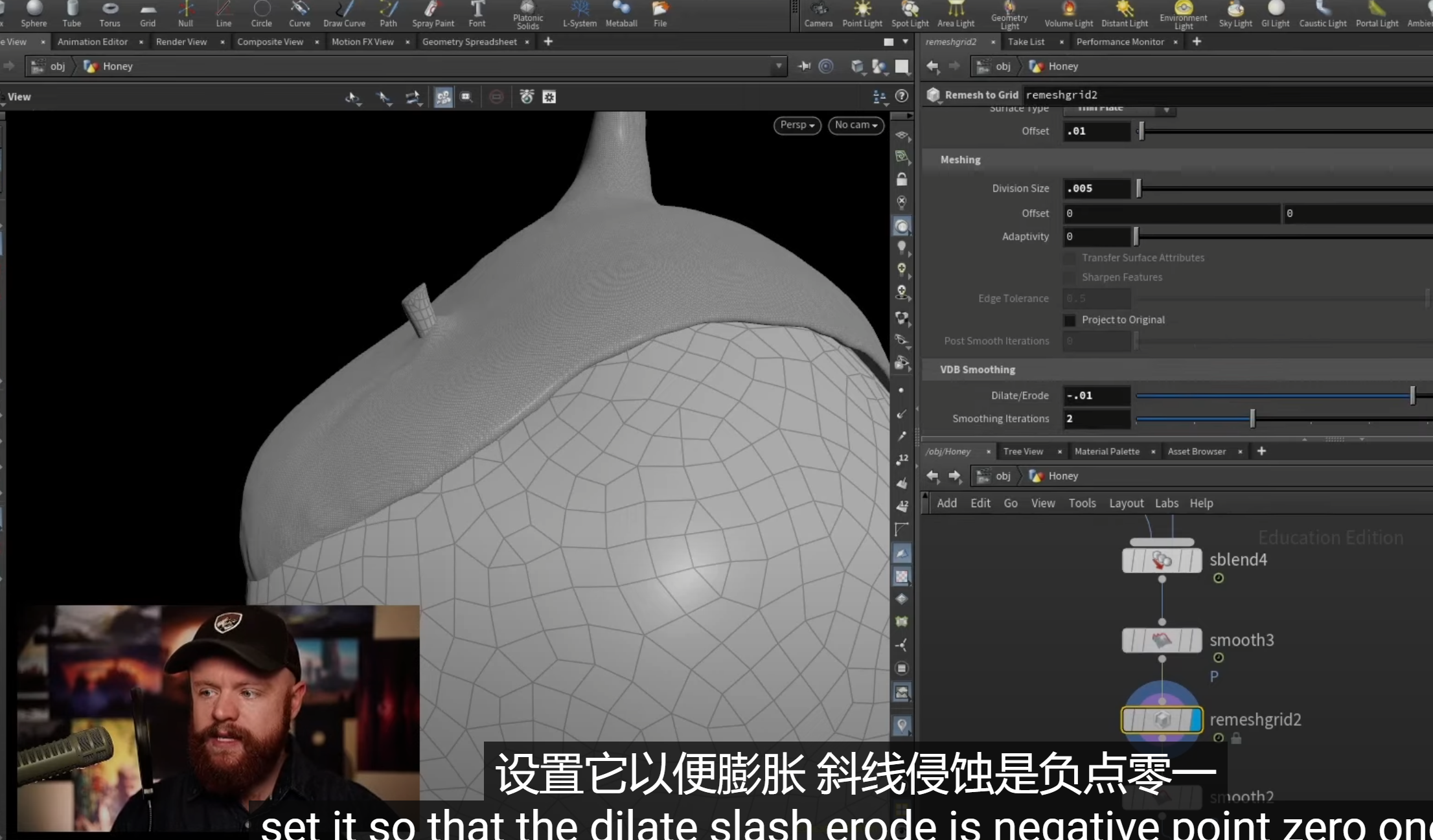This screenshot has height=840, width=1433.
Task: Add a Camera from the shelf
Action: coord(819,14)
